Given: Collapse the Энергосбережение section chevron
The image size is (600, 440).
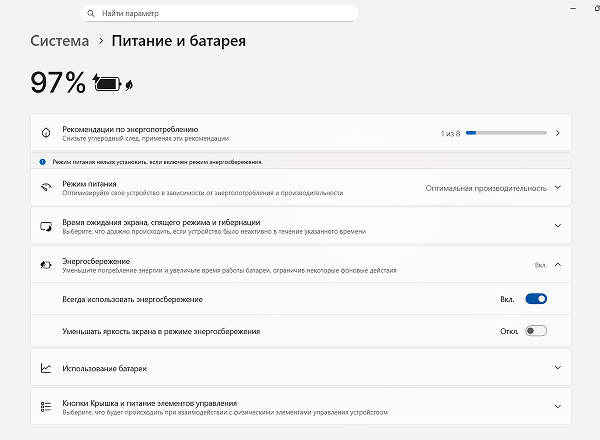Looking at the screenshot, I should click(557, 265).
